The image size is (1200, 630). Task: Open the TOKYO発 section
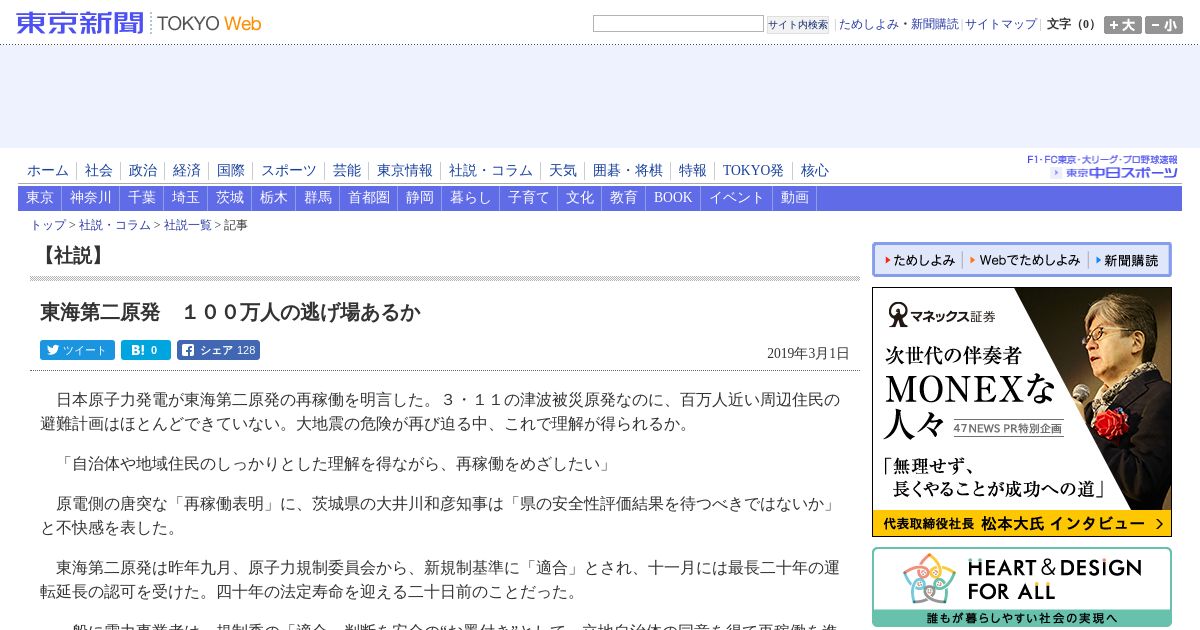[x=753, y=171]
